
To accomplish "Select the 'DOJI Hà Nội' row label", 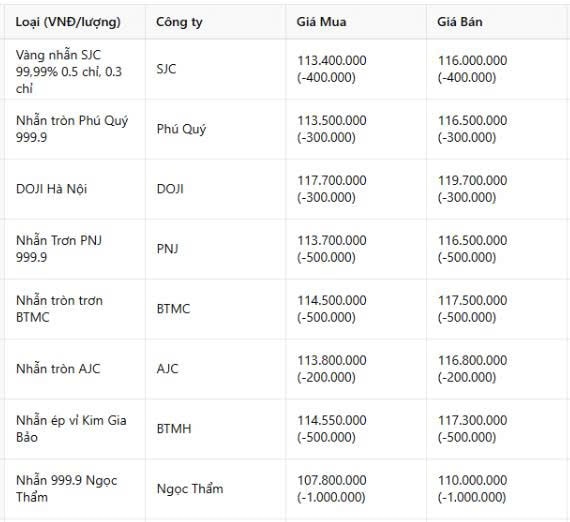I will click(x=52, y=189).
